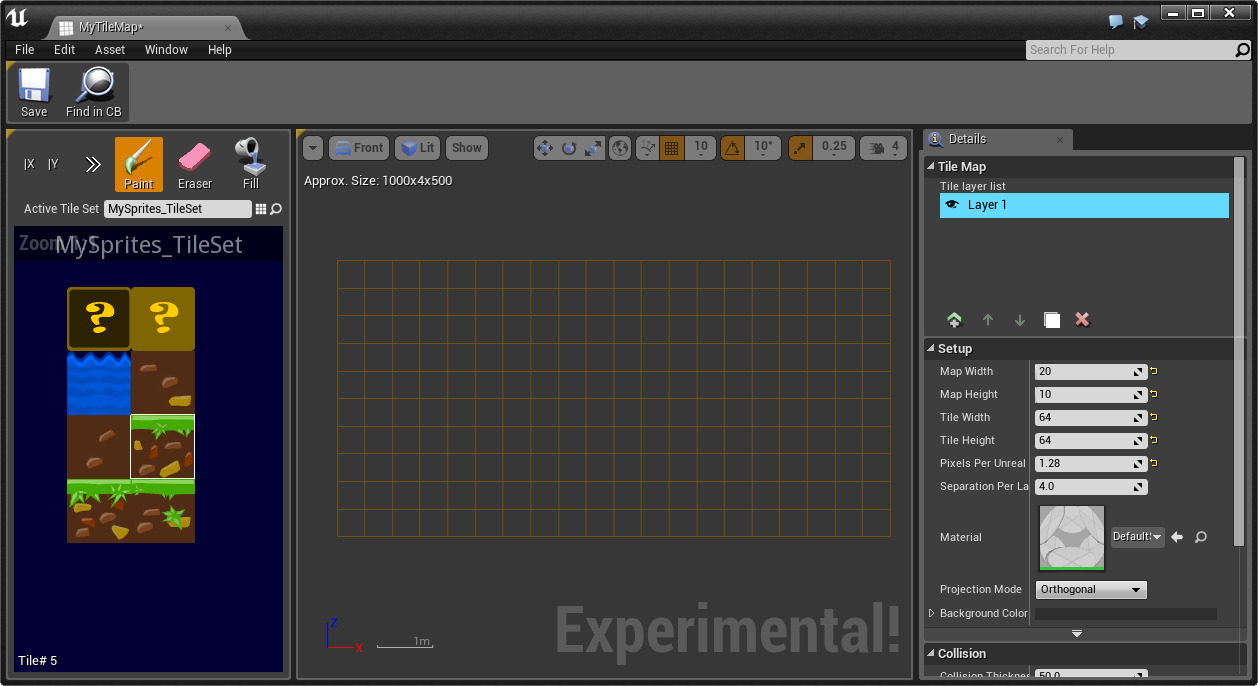Click the magnifier next to Active Tile Set

coord(276,208)
